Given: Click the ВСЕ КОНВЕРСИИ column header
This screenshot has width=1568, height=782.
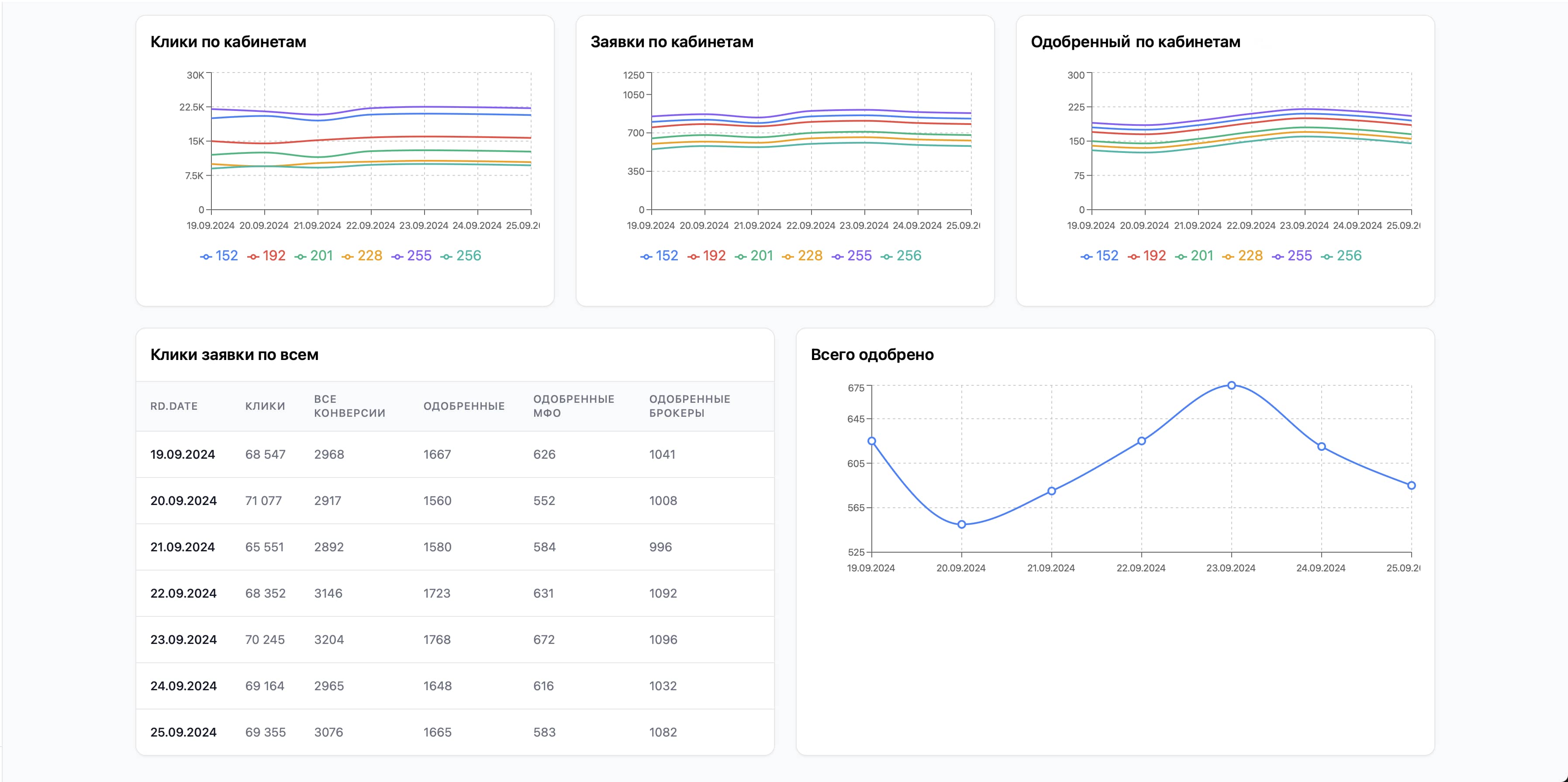Looking at the screenshot, I should 349,406.
